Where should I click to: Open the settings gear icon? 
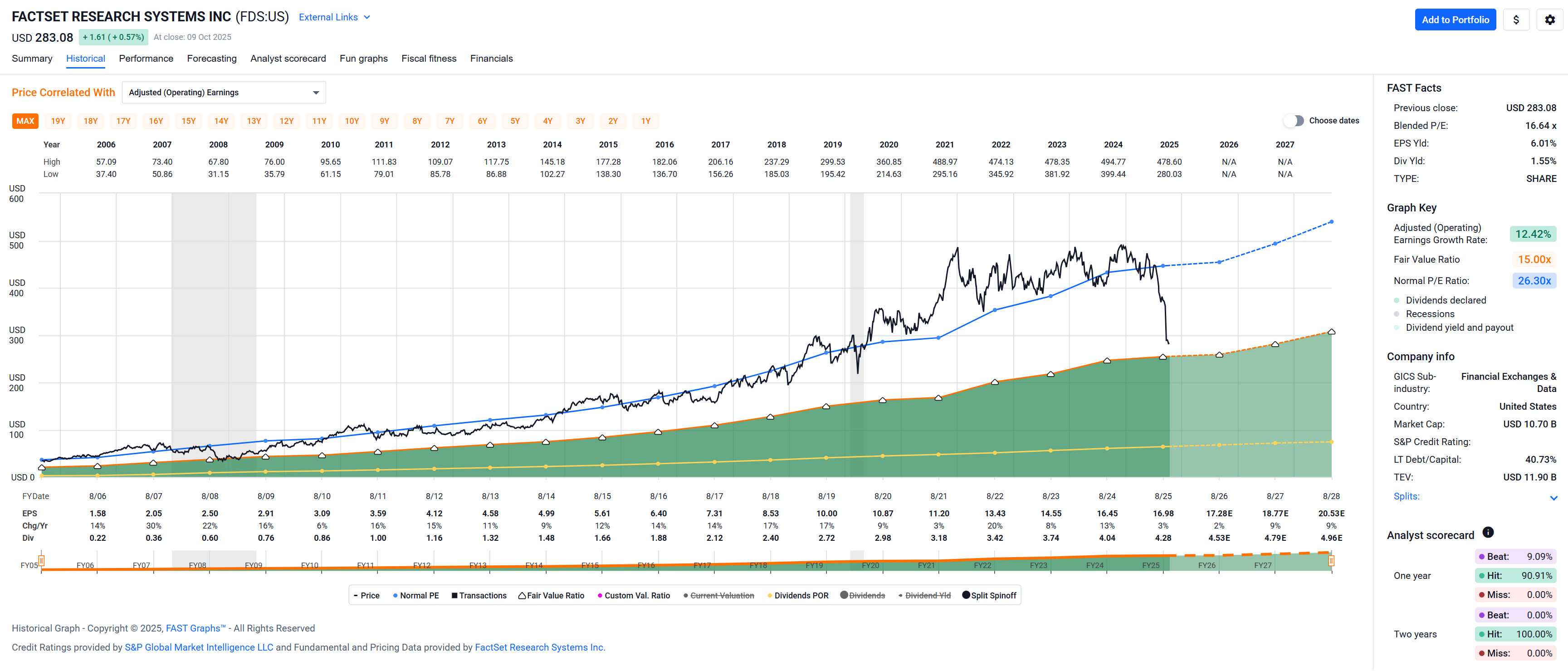[x=1549, y=20]
